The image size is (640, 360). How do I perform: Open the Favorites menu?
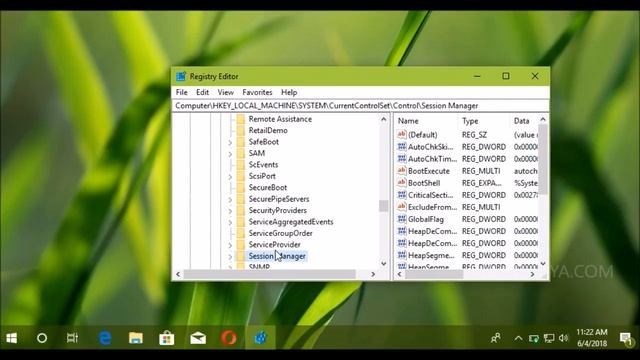tap(257, 92)
